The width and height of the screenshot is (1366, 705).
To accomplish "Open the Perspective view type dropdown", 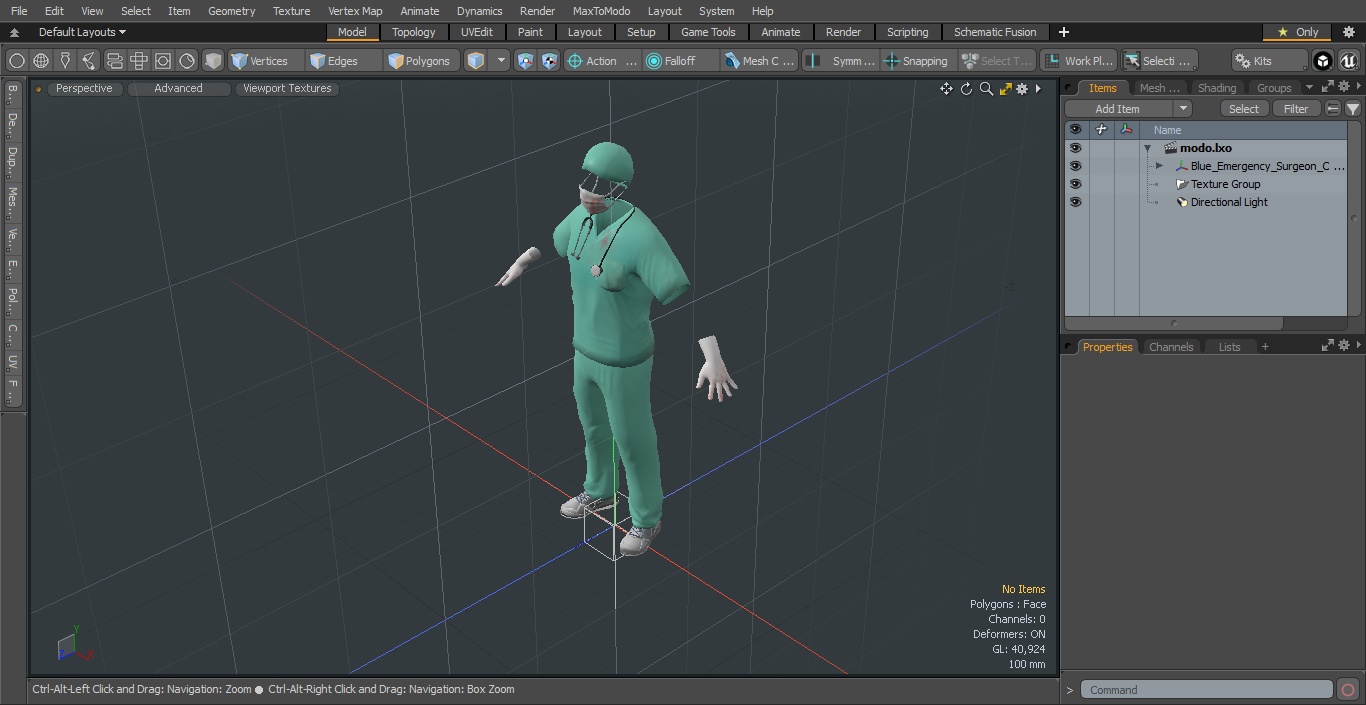I will click(84, 88).
